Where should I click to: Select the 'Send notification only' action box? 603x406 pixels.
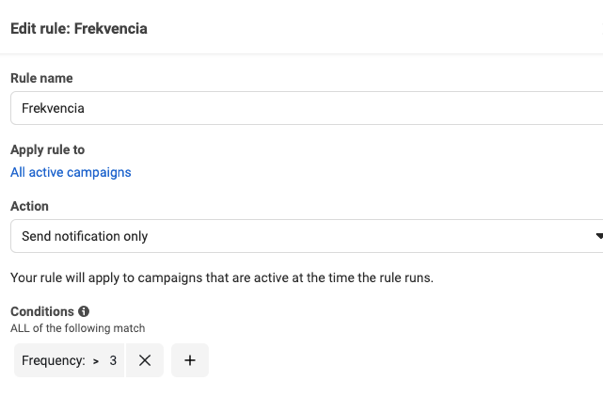85,237
